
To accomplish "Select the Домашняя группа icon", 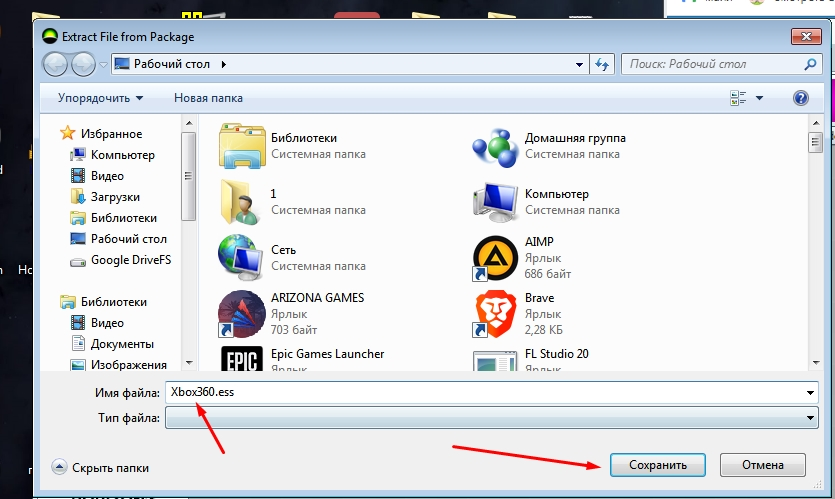I will 495,148.
